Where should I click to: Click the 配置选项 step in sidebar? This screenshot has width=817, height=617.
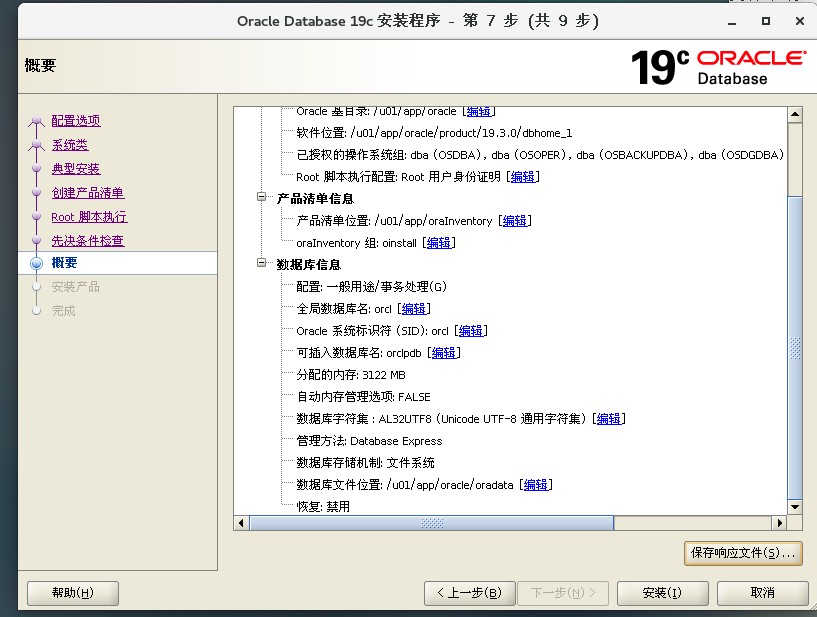click(x=76, y=121)
